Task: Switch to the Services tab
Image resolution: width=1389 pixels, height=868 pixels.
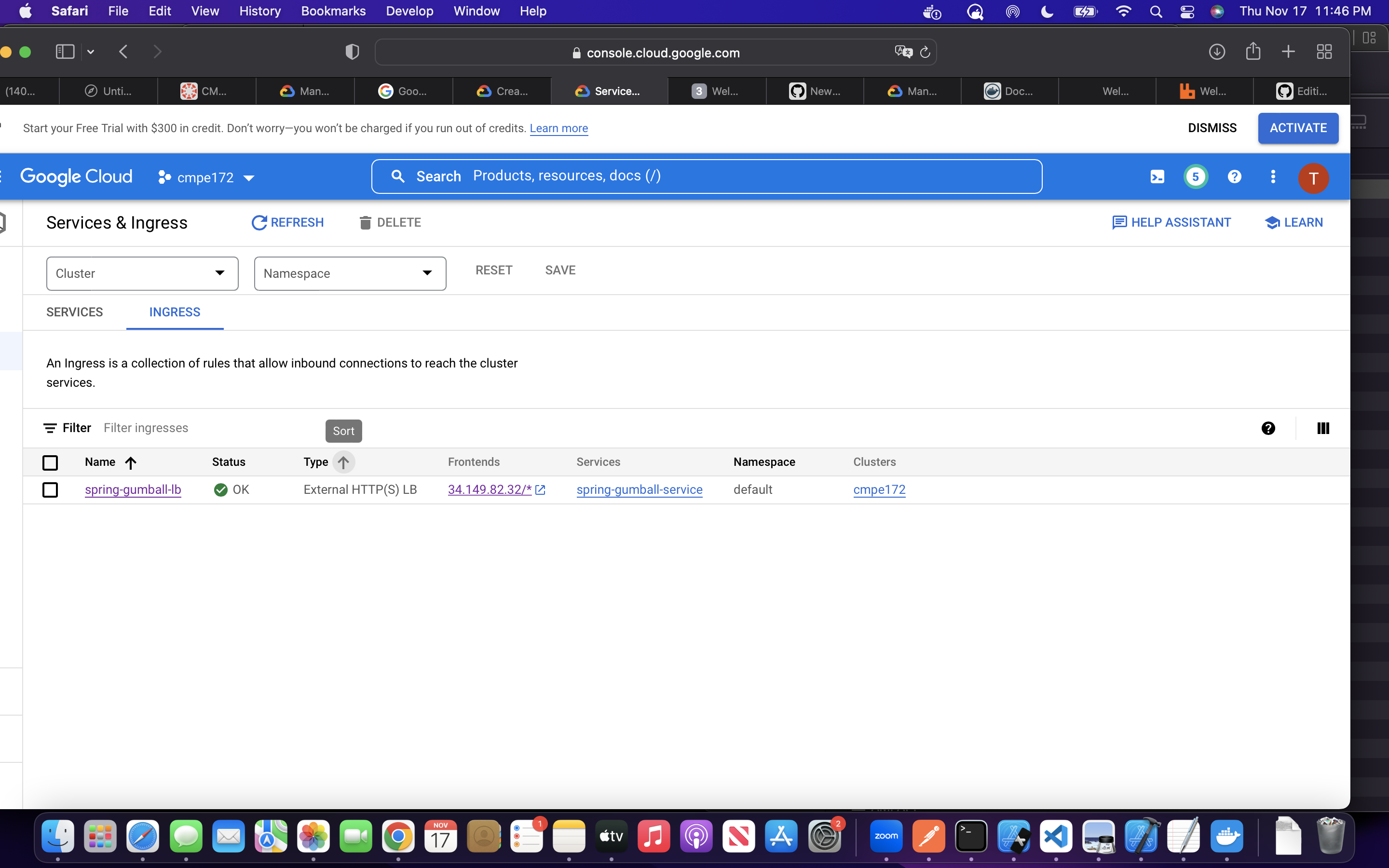Action: [x=75, y=312]
